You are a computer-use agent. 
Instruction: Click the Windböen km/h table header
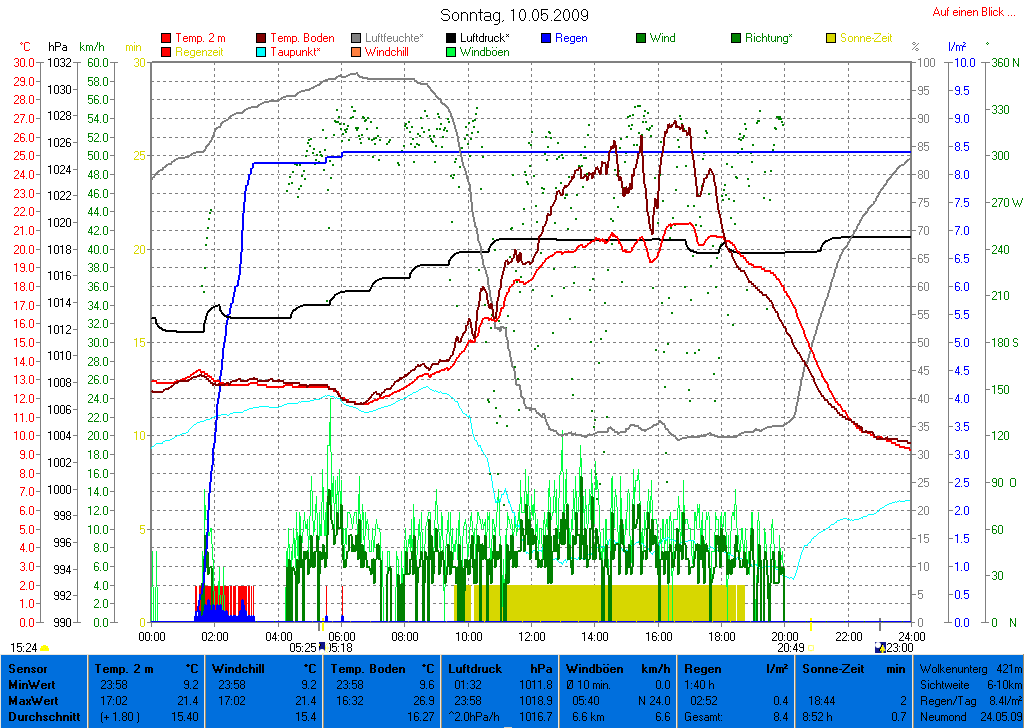(x=618, y=668)
